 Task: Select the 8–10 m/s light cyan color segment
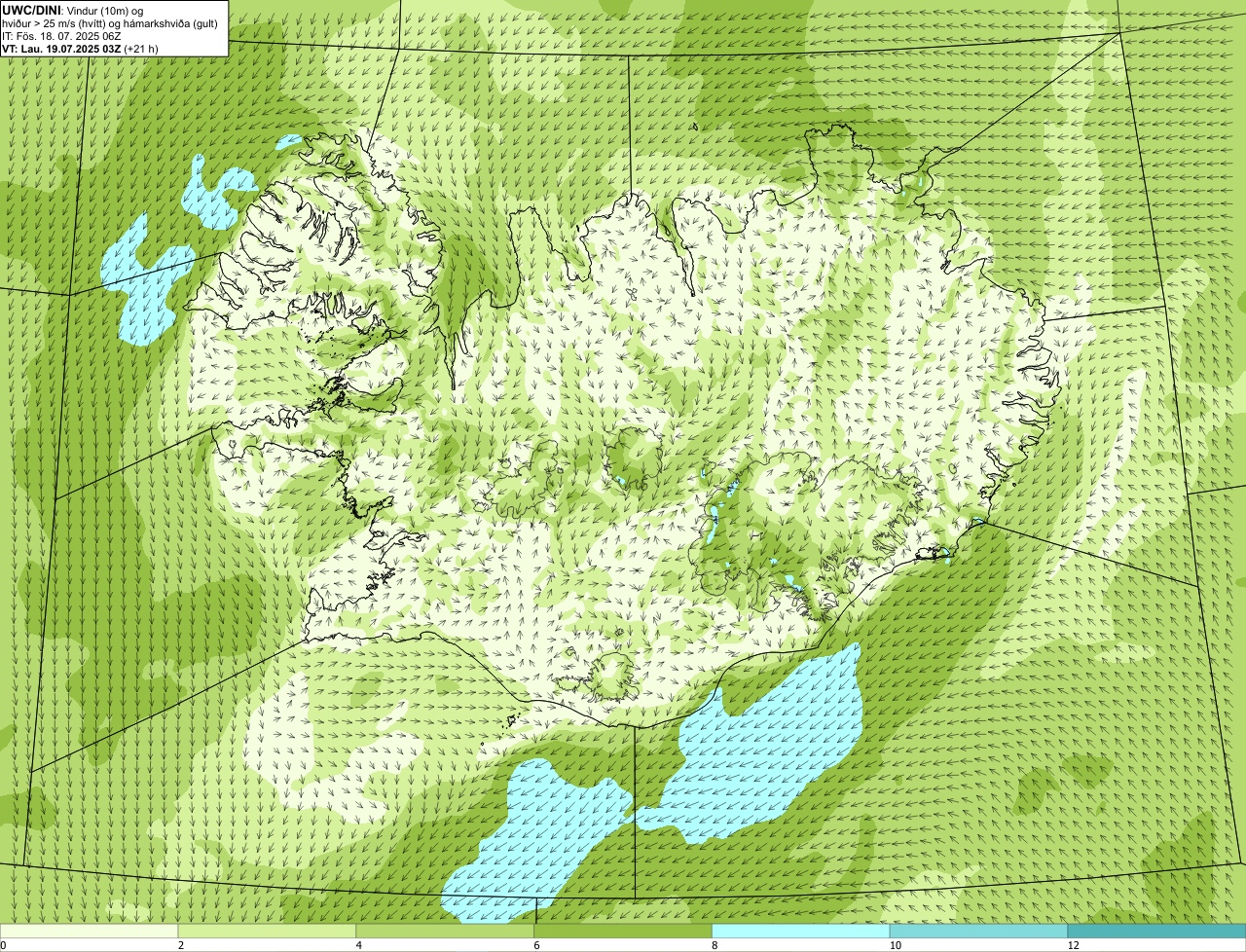click(x=801, y=932)
